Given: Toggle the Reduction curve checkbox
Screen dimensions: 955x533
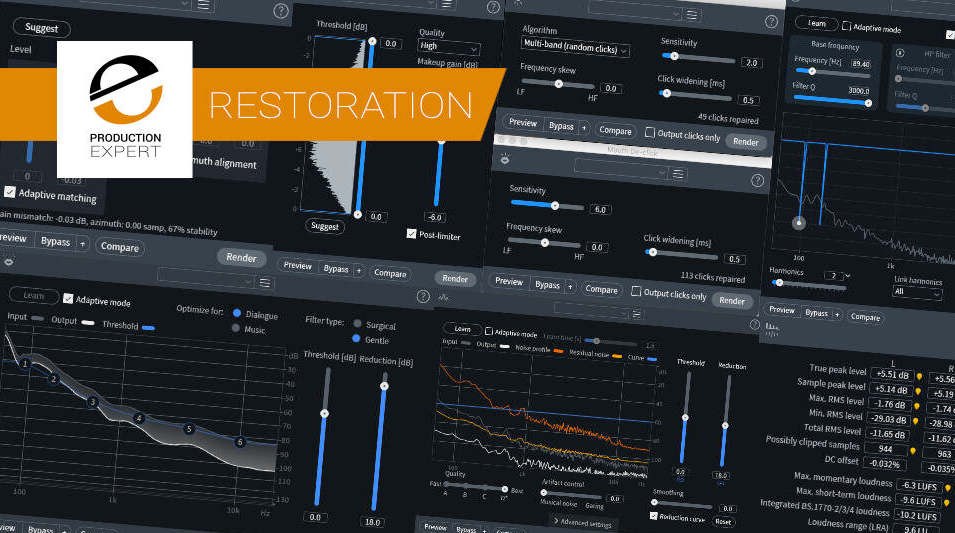Looking at the screenshot, I should pyautogui.click(x=654, y=516).
